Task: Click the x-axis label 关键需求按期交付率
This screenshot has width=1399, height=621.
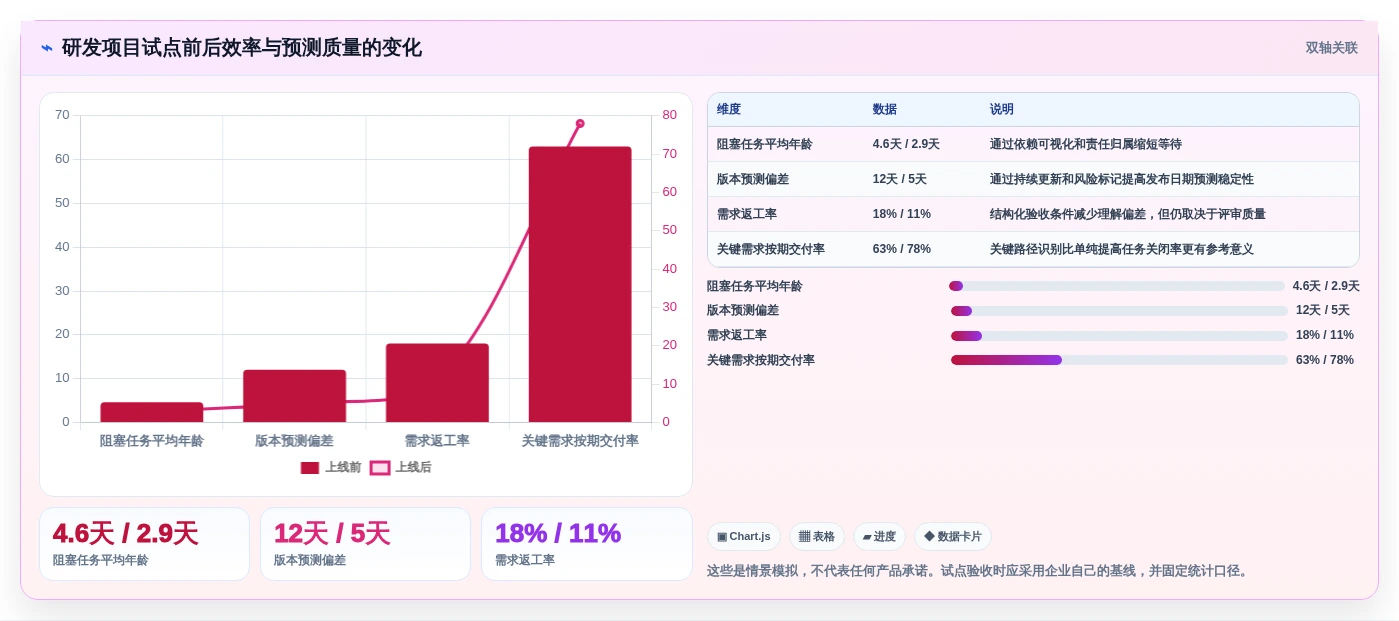Action: [x=580, y=441]
